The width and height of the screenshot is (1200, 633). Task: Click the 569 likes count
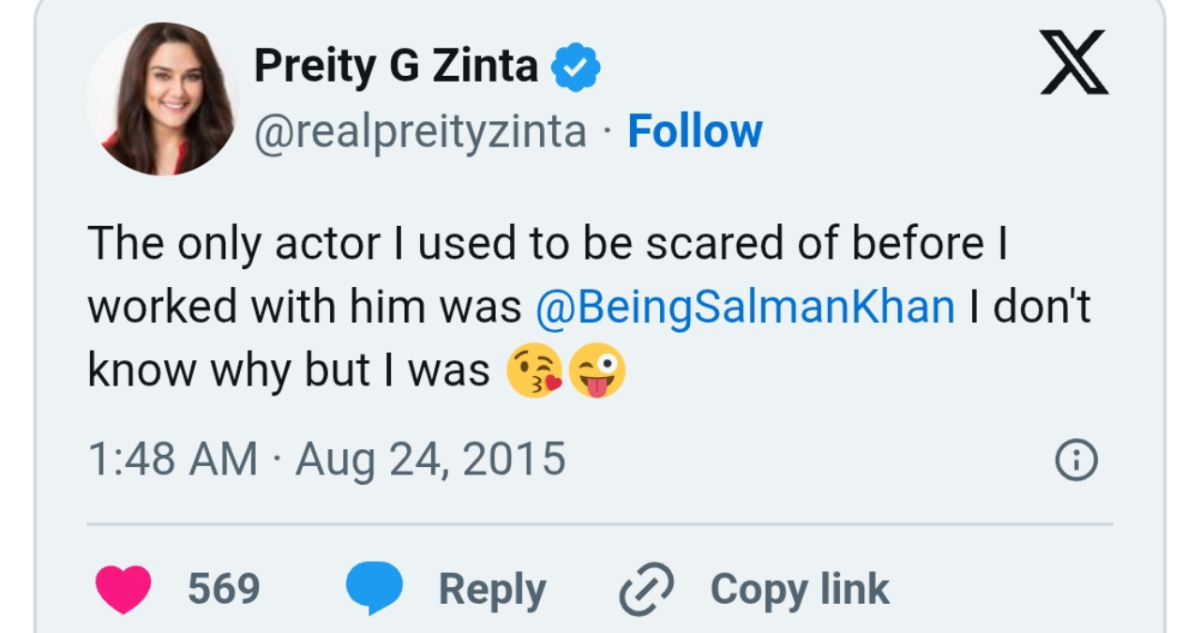click(x=224, y=589)
